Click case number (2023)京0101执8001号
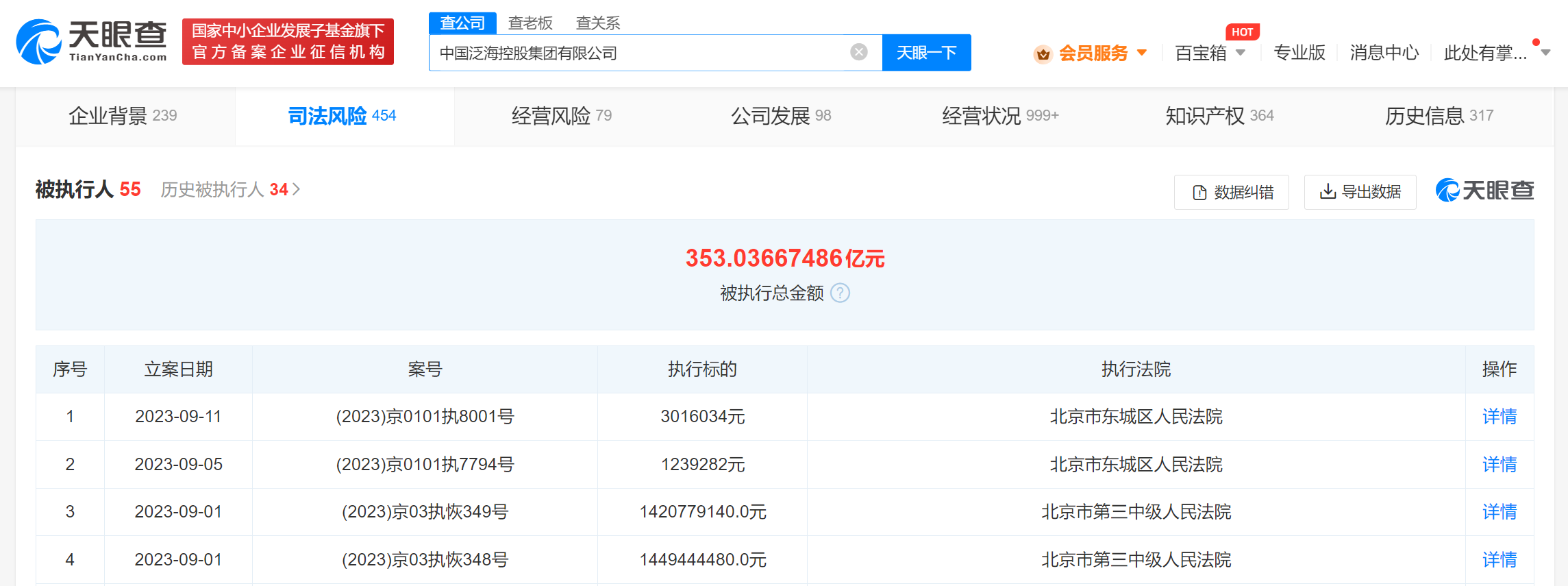The height and width of the screenshot is (586, 1568). point(425,417)
